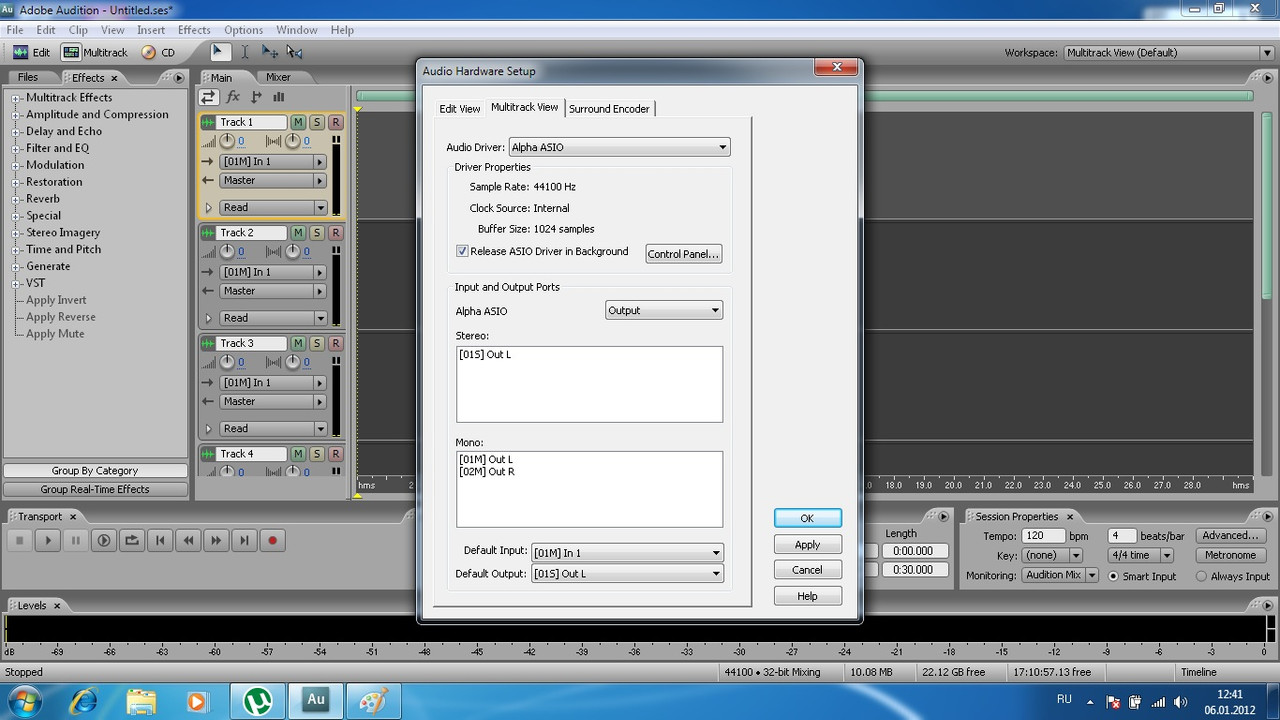The width and height of the screenshot is (1280, 720).
Task: Open Paint from the taskbar
Action: click(x=373, y=701)
